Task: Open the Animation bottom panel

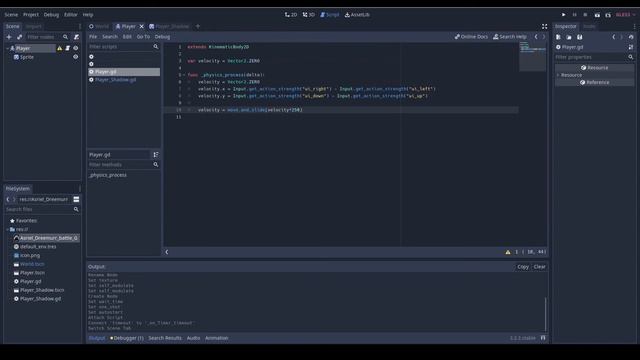Action: pyautogui.click(x=216, y=338)
